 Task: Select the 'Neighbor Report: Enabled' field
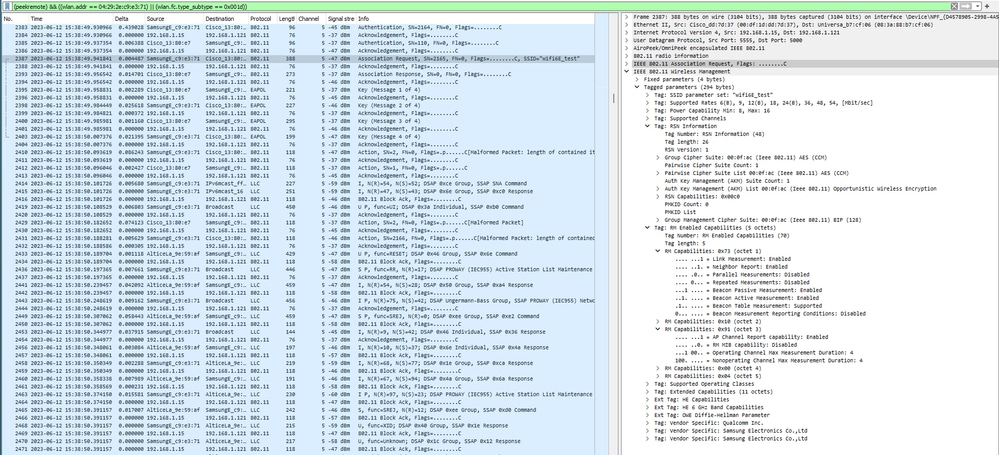[x=729, y=266]
